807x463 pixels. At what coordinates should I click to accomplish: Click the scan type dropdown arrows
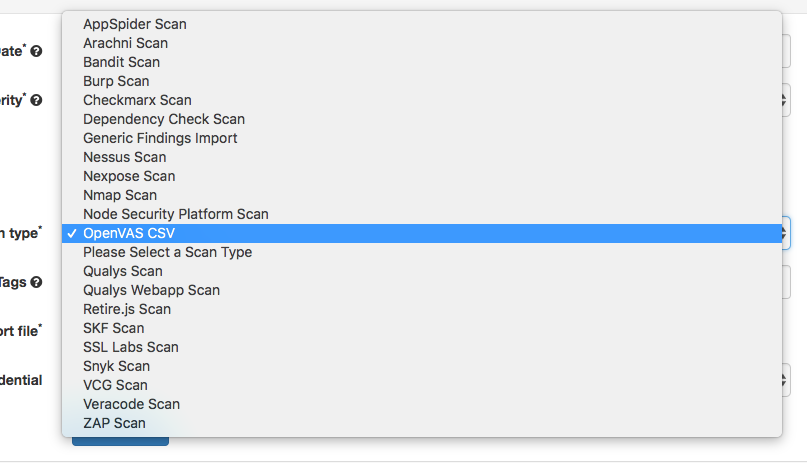point(786,233)
